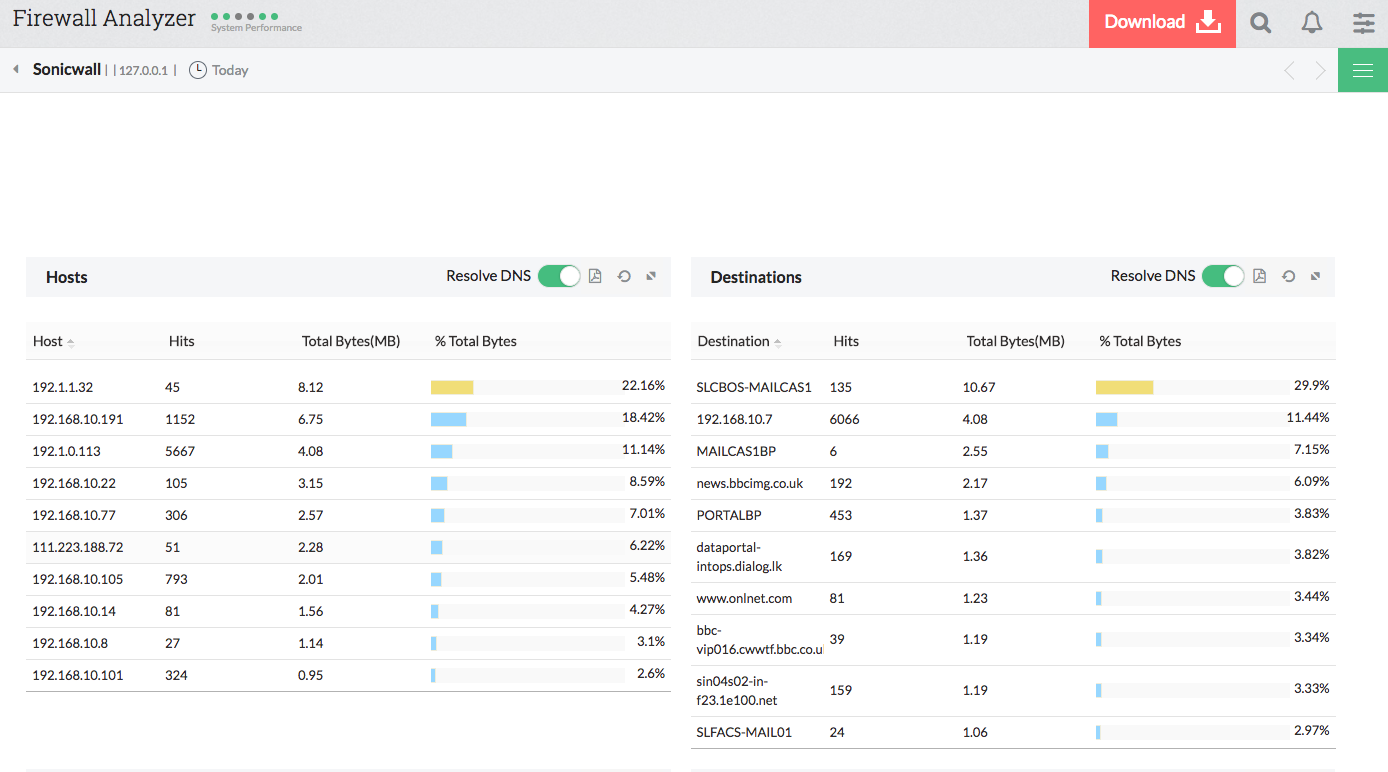Refresh the Hosts panel data
The height and width of the screenshot is (772, 1388).
click(624, 275)
